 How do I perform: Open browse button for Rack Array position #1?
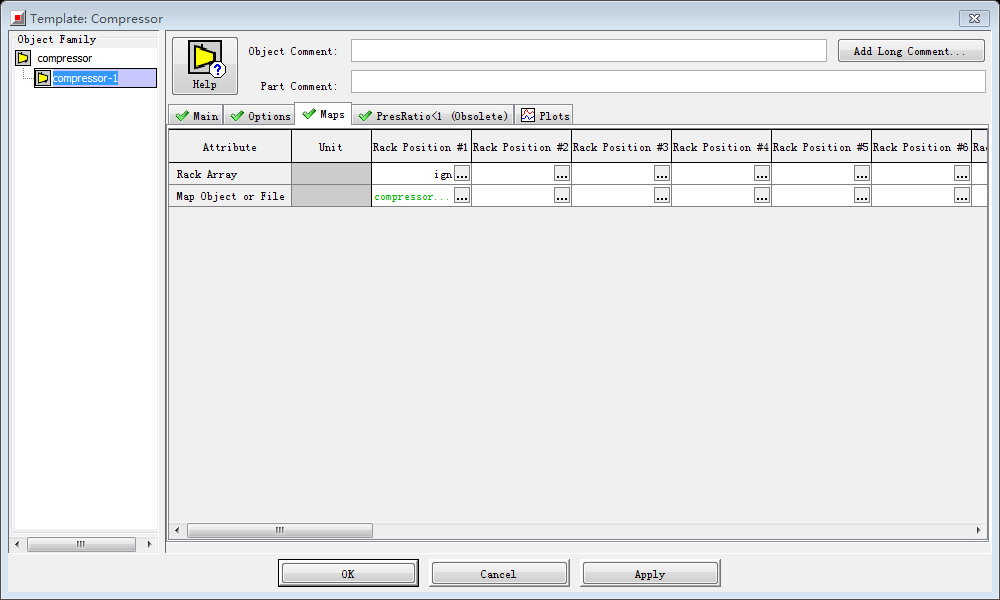(x=461, y=174)
